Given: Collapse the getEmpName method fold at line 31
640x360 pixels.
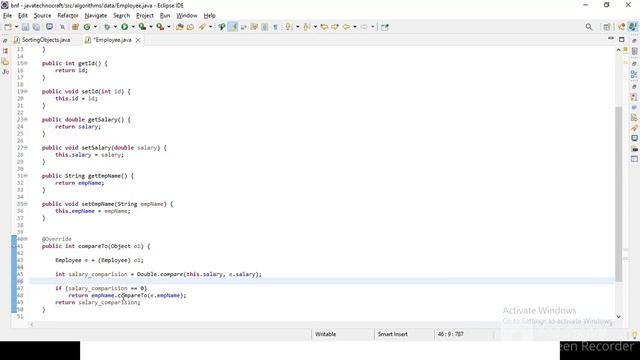Looking at the screenshot, I should coord(26,176).
